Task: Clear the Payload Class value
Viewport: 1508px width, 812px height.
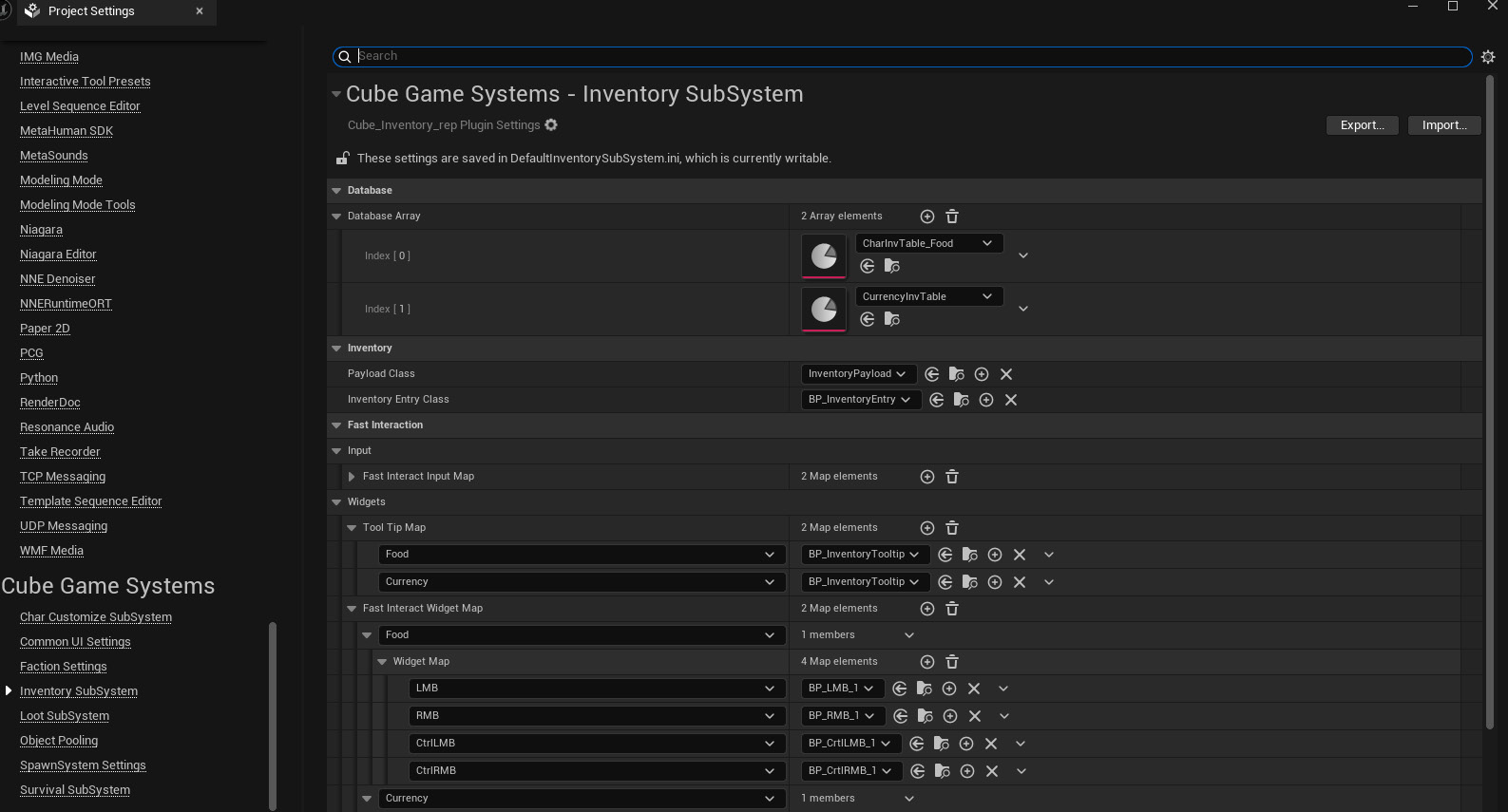Action: (x=1006, y=374)
